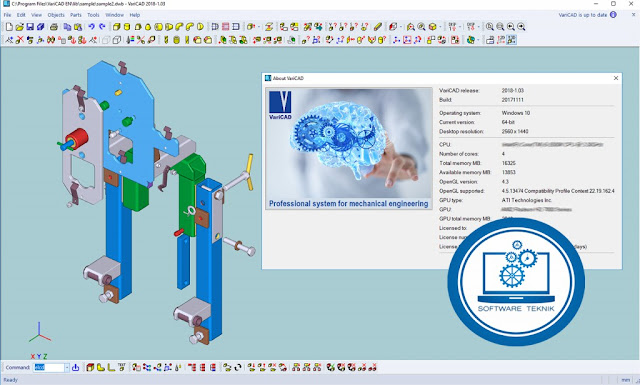
Task: Click the shaded cube display icon
Action: click(393, 27)
